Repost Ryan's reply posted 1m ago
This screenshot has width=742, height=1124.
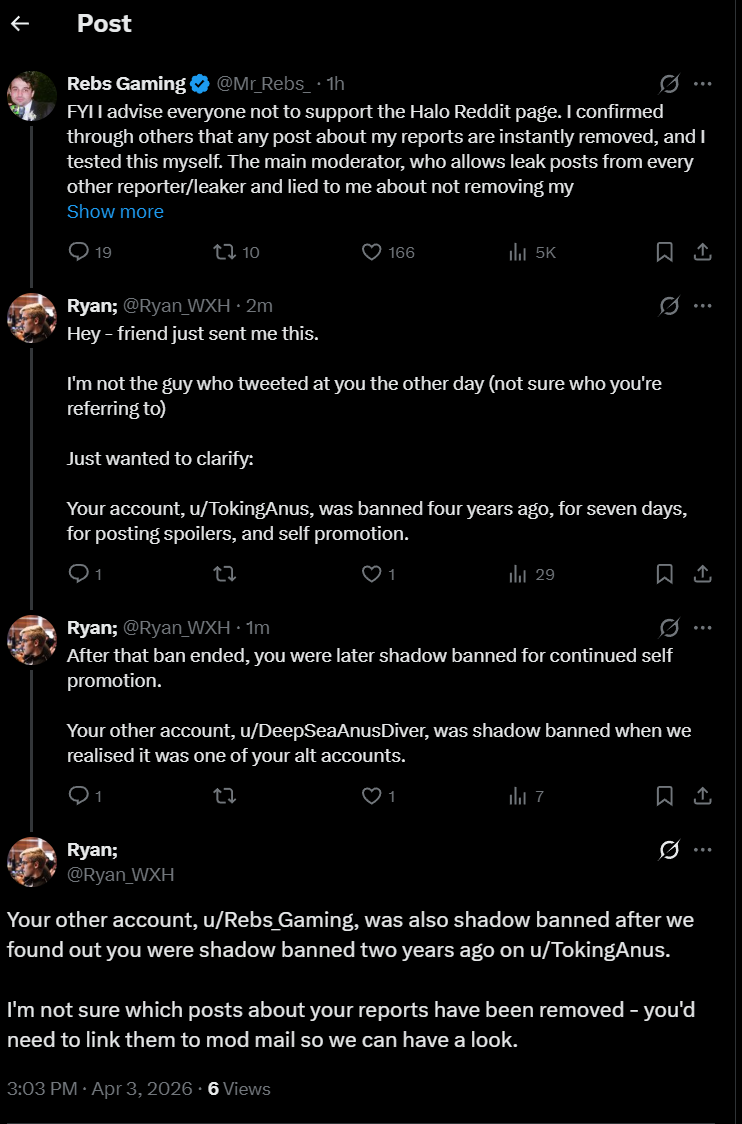point(225,796)
